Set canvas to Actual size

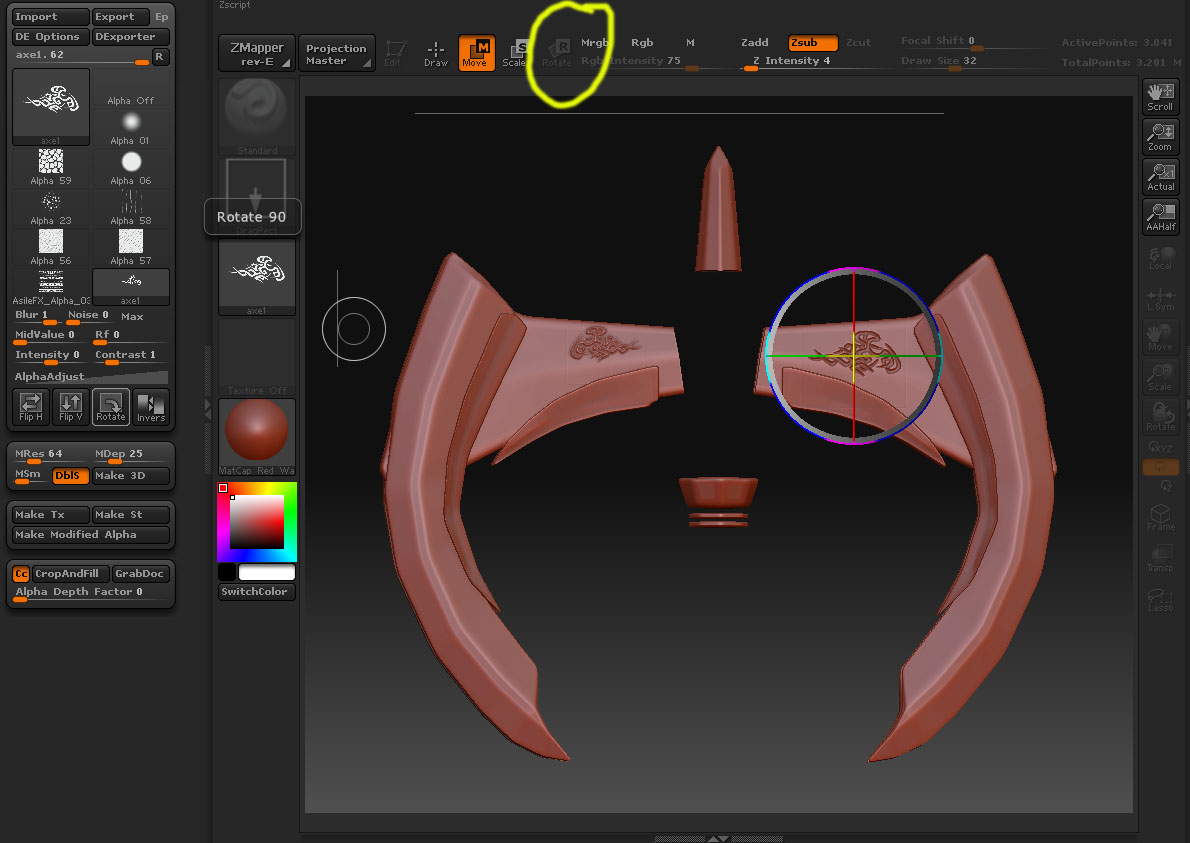(x=1160, y=177)
